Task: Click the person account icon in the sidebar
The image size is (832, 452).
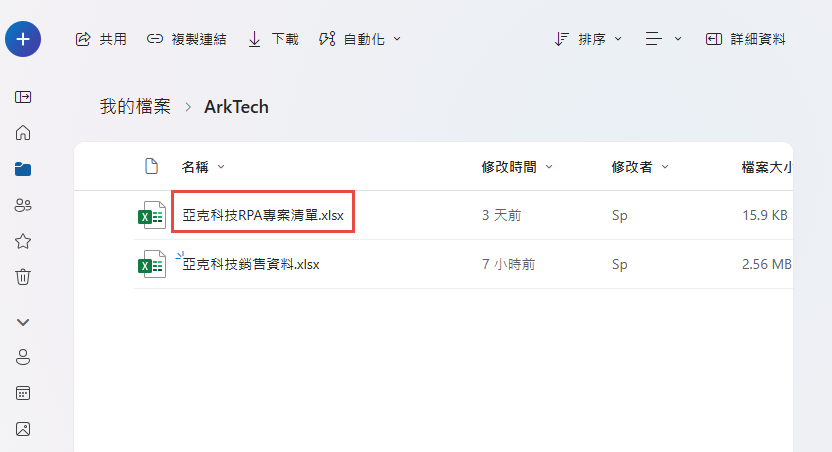Action: tap(23, 357)
